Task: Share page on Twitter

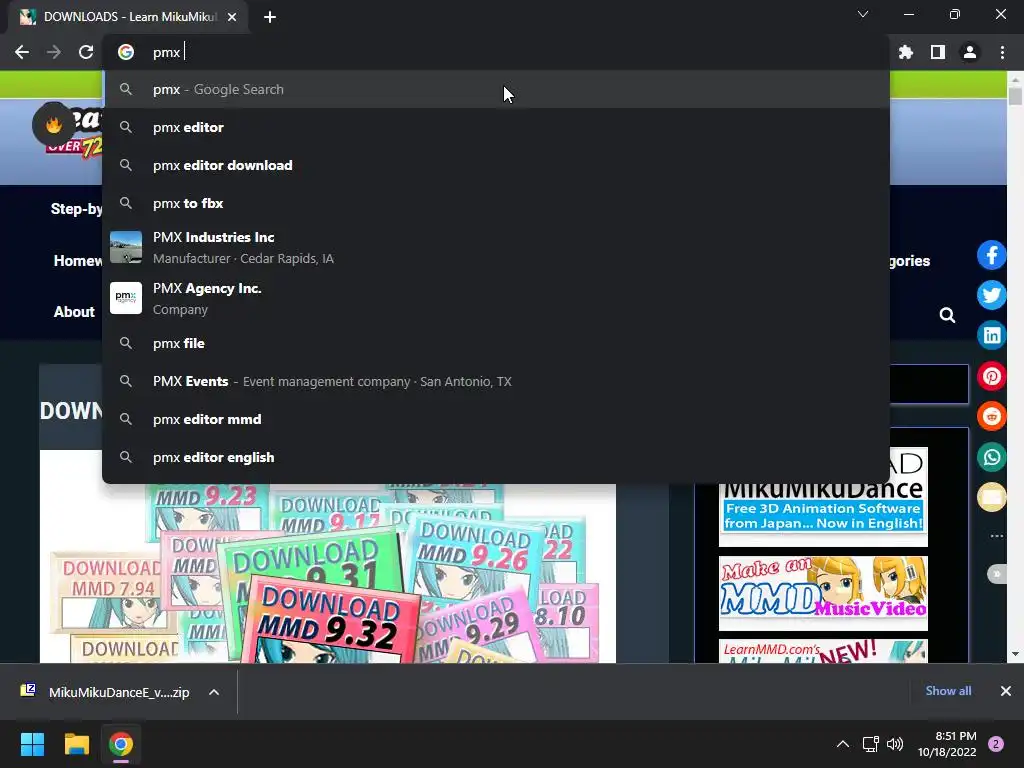Action: click(x=991, y=295)
